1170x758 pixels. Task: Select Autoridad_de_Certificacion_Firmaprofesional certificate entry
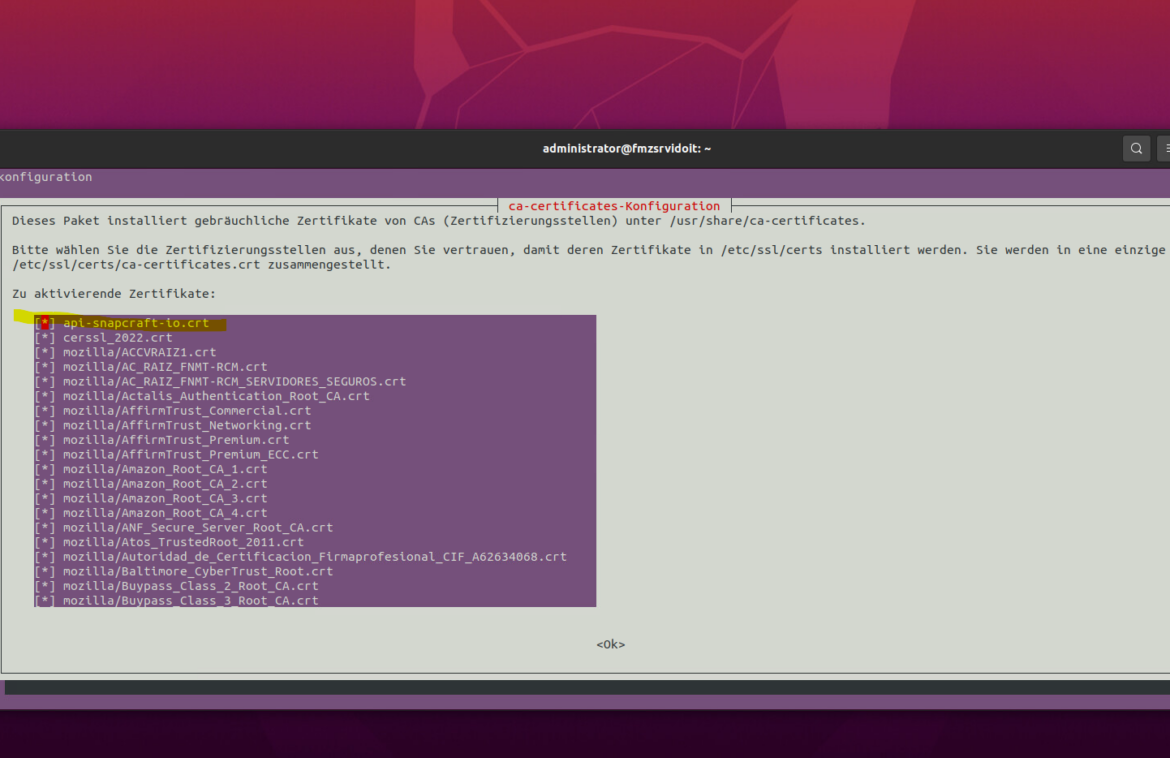tap(314, 557)
